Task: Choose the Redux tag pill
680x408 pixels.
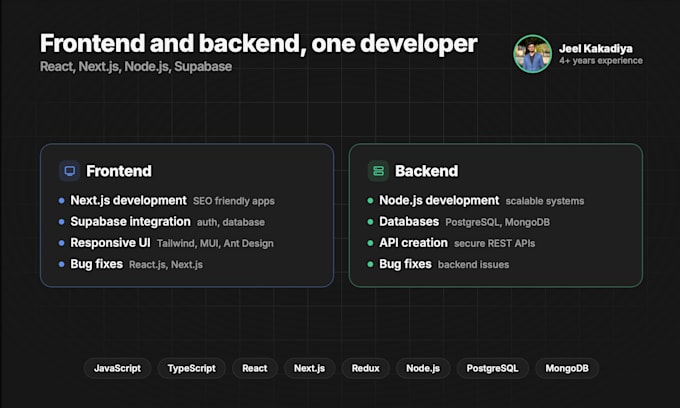Action: (x=365, y=369)
